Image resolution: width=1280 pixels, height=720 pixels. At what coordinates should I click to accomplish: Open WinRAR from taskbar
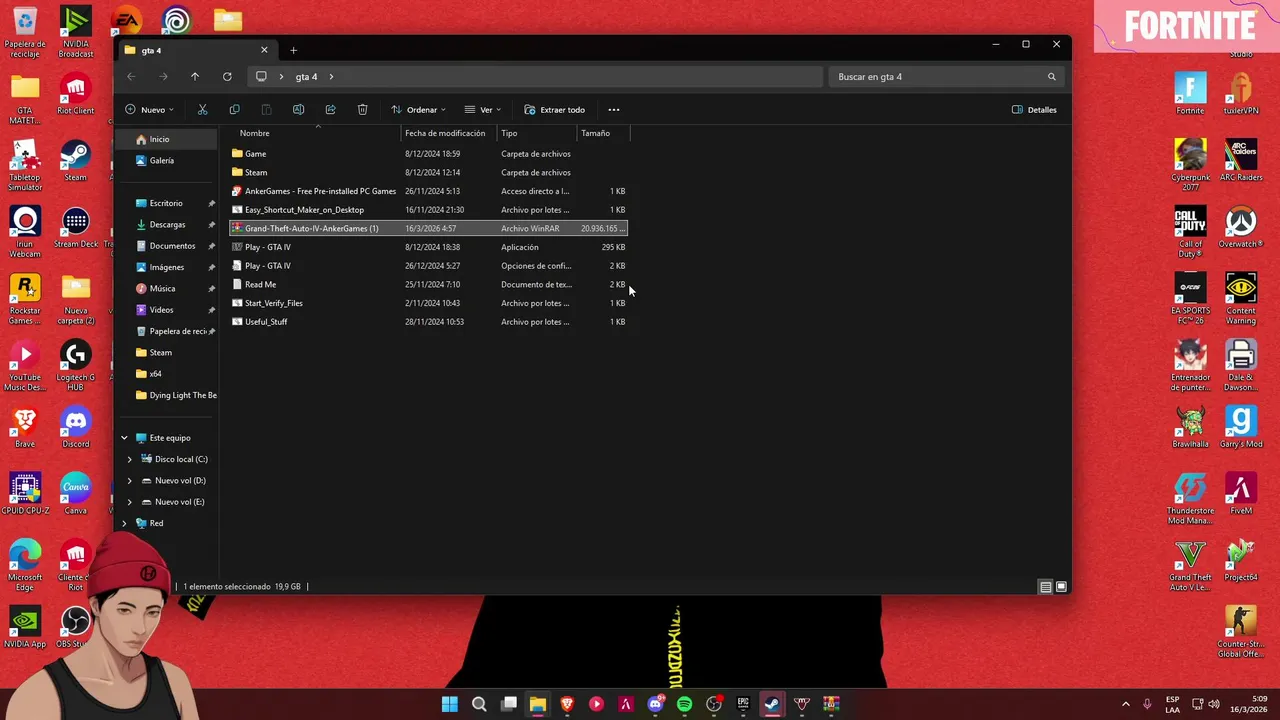831,704
